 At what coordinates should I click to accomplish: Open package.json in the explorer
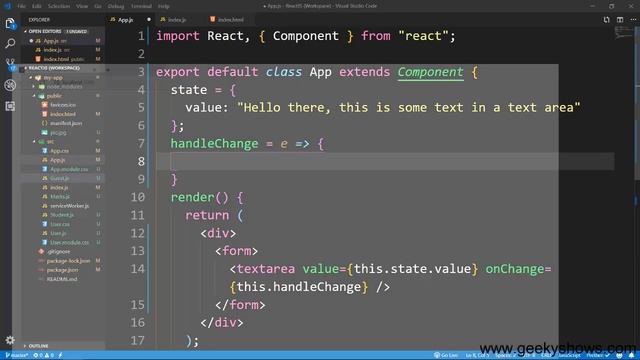(x=62, y=270)
